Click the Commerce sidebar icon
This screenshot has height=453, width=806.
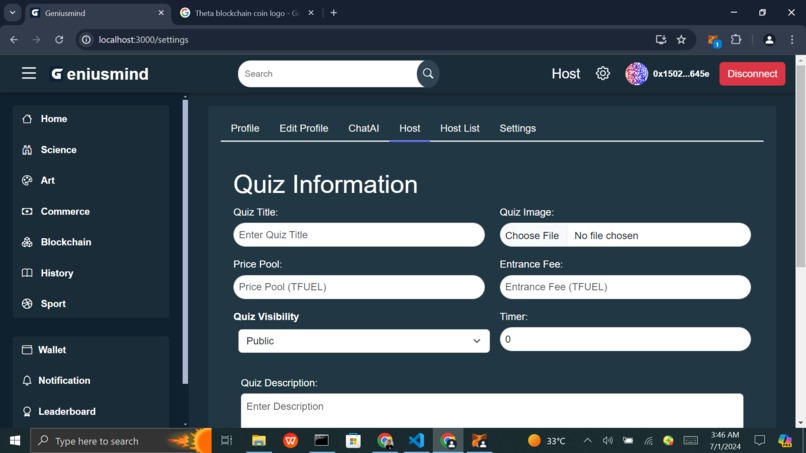27,211
